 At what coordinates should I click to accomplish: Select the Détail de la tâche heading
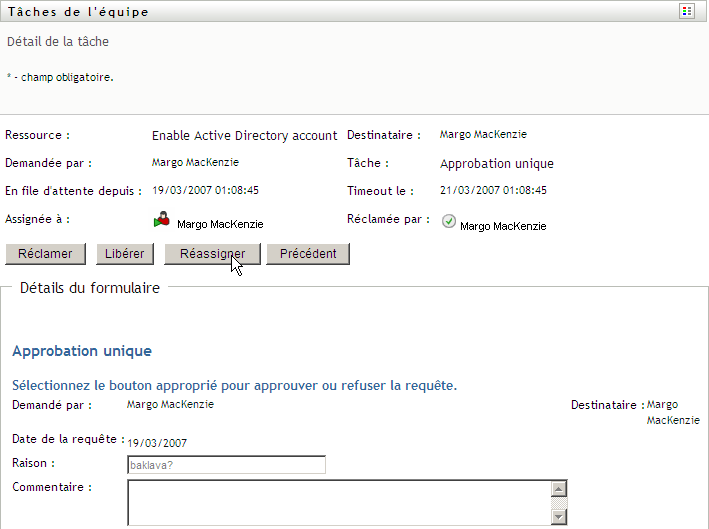58,42
